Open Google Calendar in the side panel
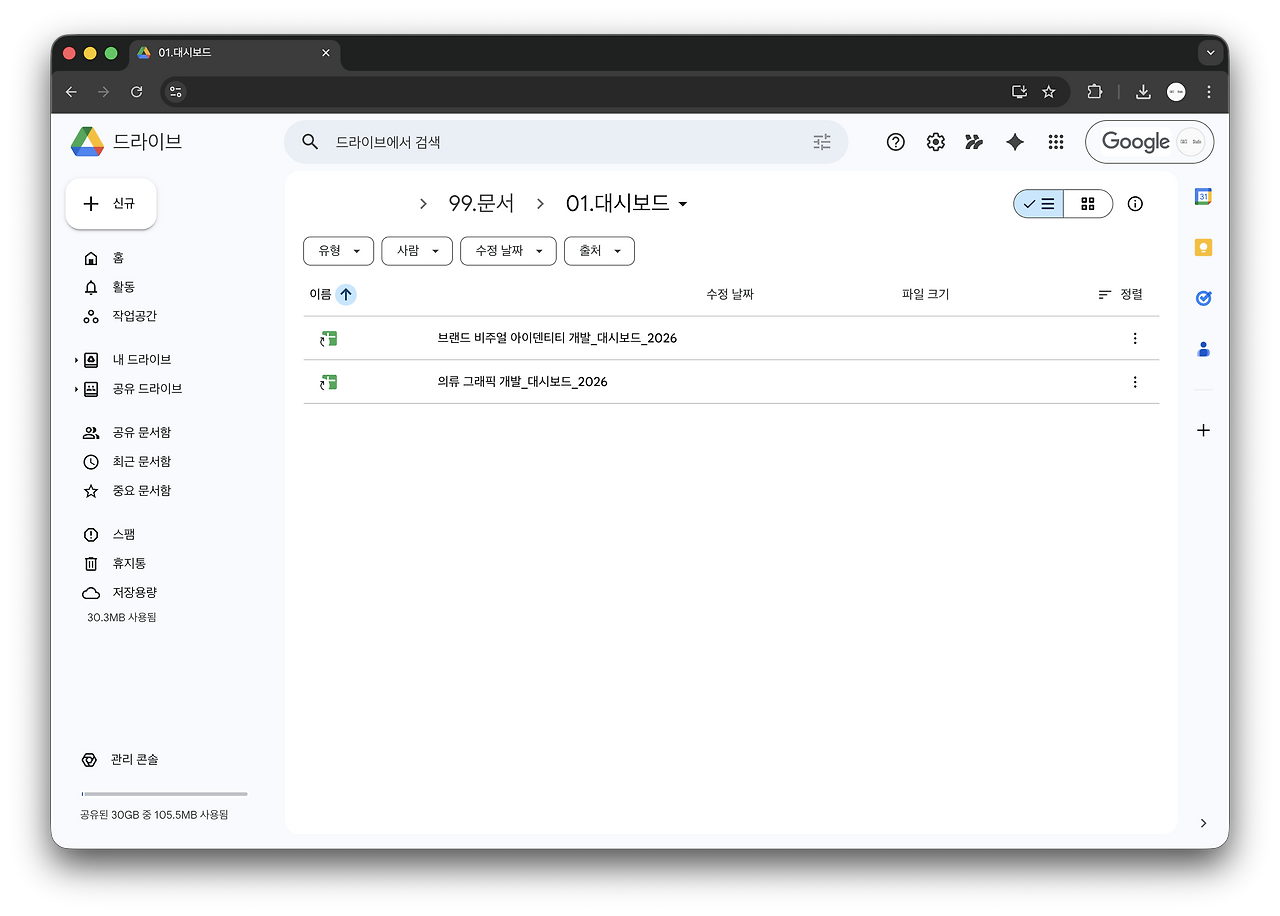The height and width of the screenshot is (916, 1280). (x=1202, y=196)
